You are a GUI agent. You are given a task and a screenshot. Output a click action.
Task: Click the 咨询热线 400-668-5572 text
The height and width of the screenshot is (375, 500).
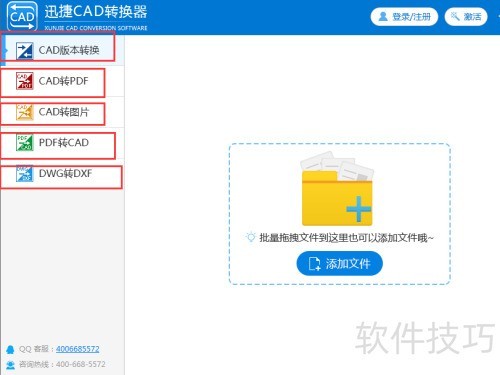(x=62, y=364)
